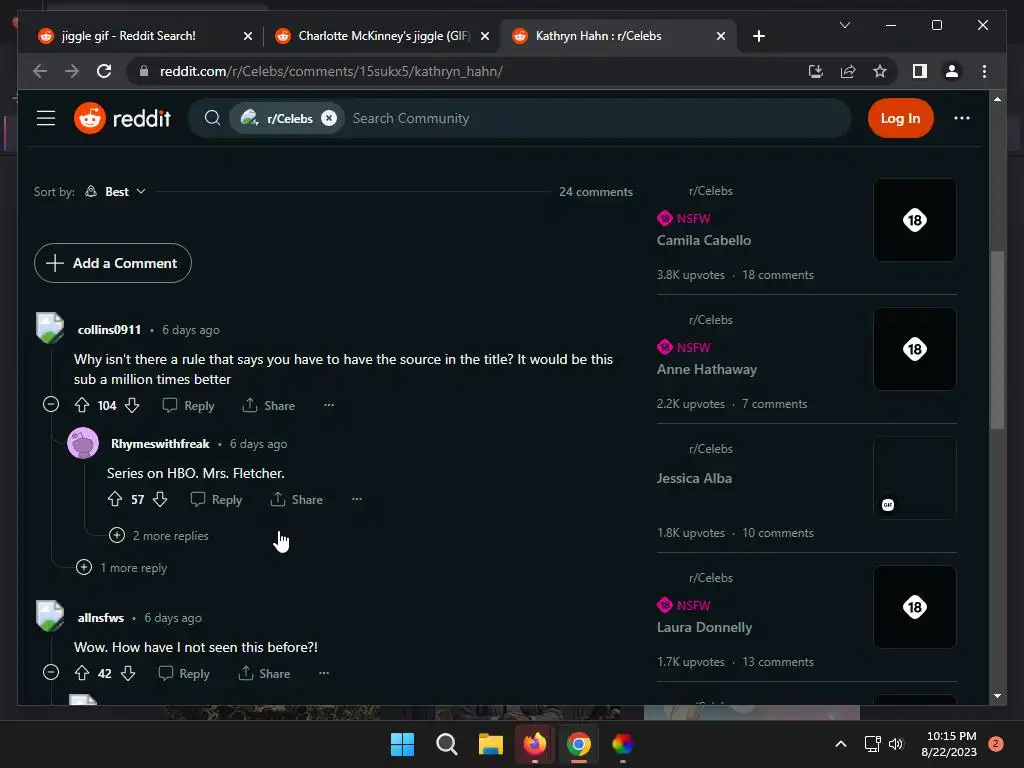Bookmark this page with star icon
Image resolution: width=1024 pixels, height=768 pixels.
880,71
